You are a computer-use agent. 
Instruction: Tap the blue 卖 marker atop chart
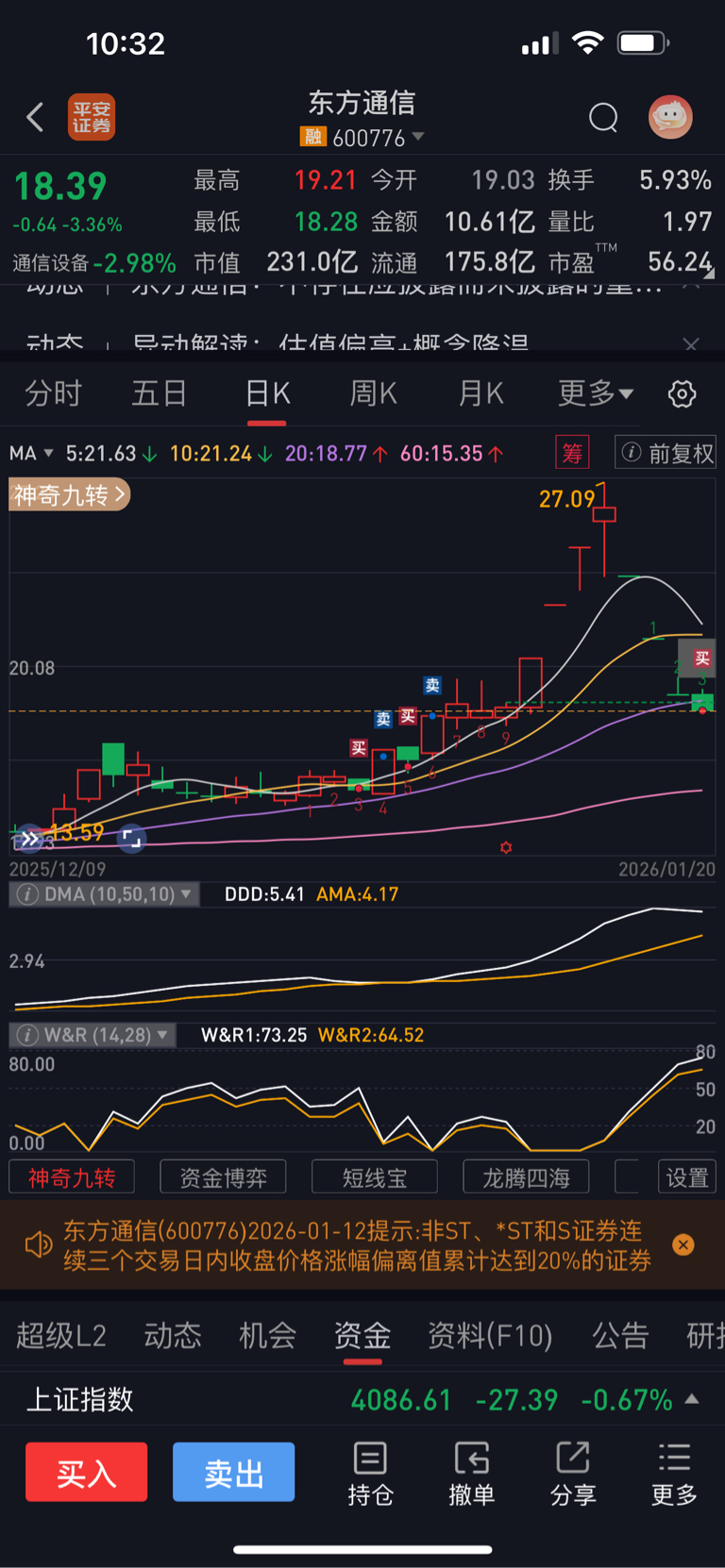432,686
